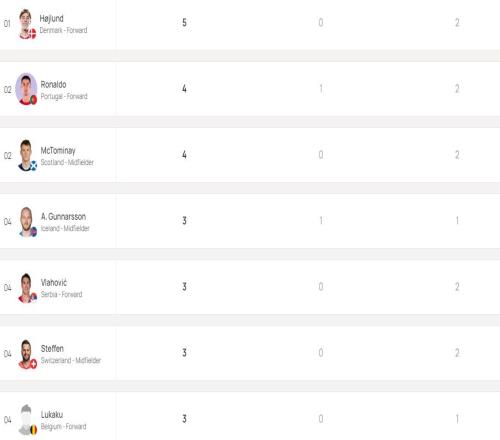Click the A. Gunnarsson name

[x=63, y=217]
